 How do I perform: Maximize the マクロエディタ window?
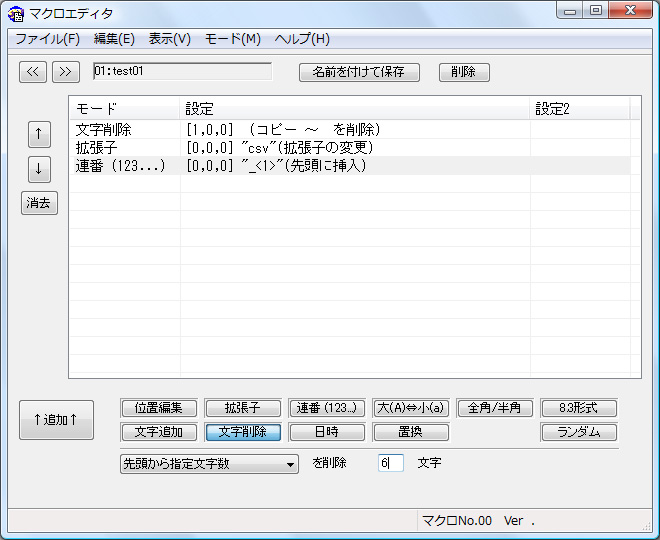coord(595,11)
